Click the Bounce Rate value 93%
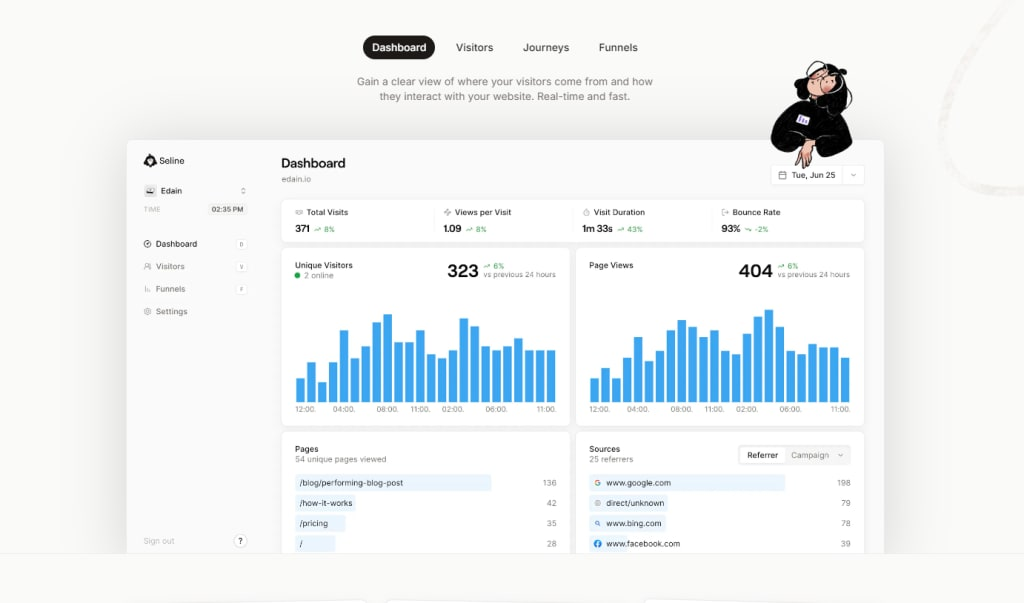Viewport: 1024px width, 603px height. coord(731,229)
